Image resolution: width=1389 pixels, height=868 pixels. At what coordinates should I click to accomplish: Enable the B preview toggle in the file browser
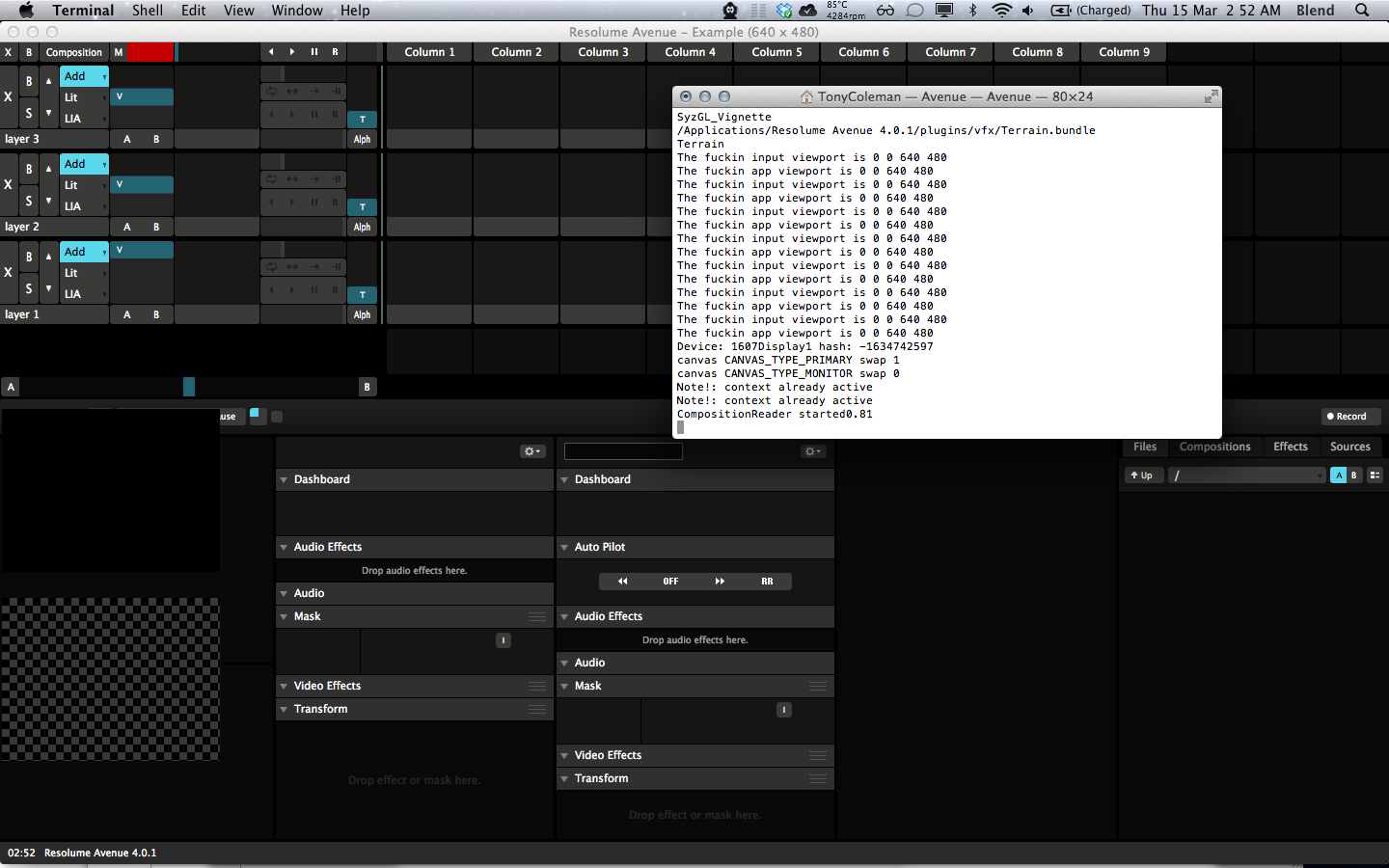point(1353,475)
